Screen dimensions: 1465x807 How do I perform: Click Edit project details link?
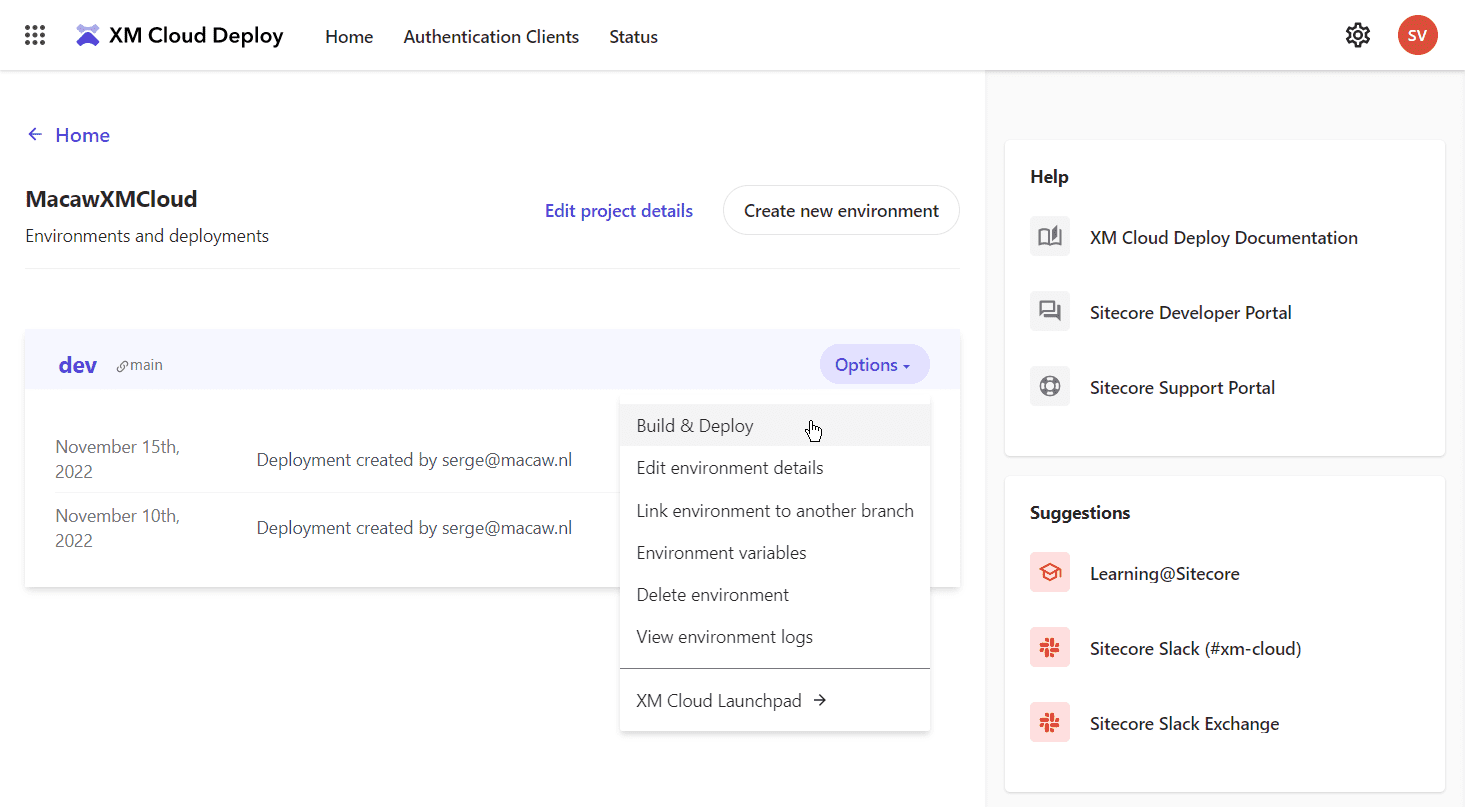point(618,211)
